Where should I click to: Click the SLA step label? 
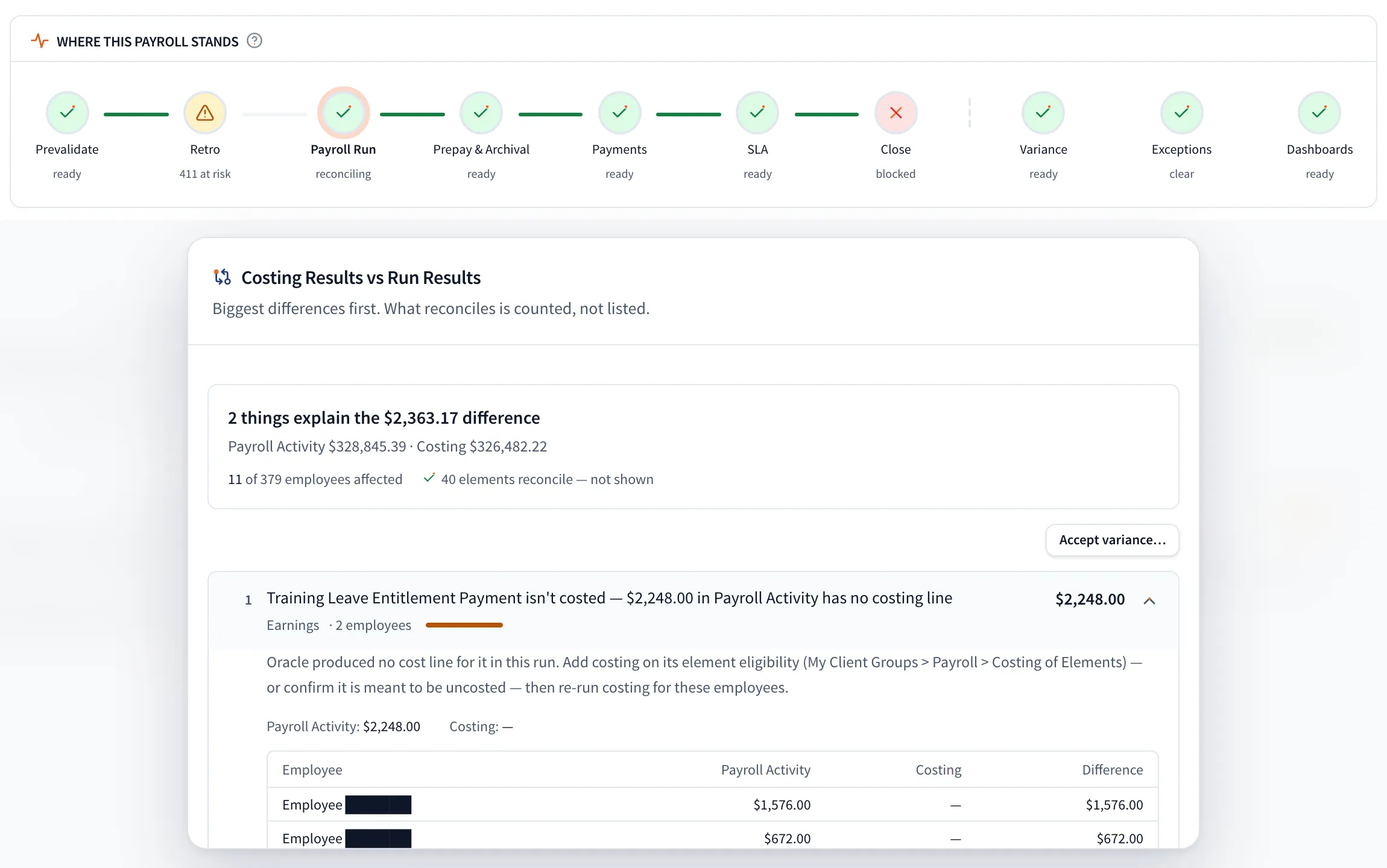click(757, 149)
